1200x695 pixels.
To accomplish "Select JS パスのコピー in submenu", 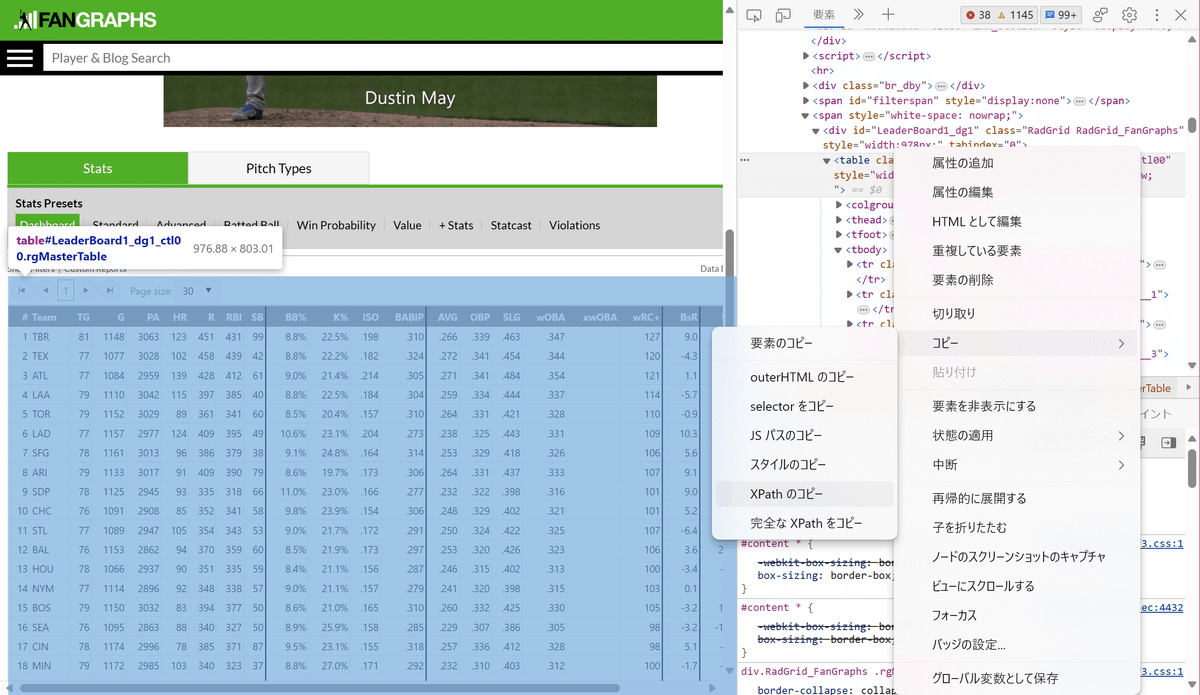I will (805, 436).
